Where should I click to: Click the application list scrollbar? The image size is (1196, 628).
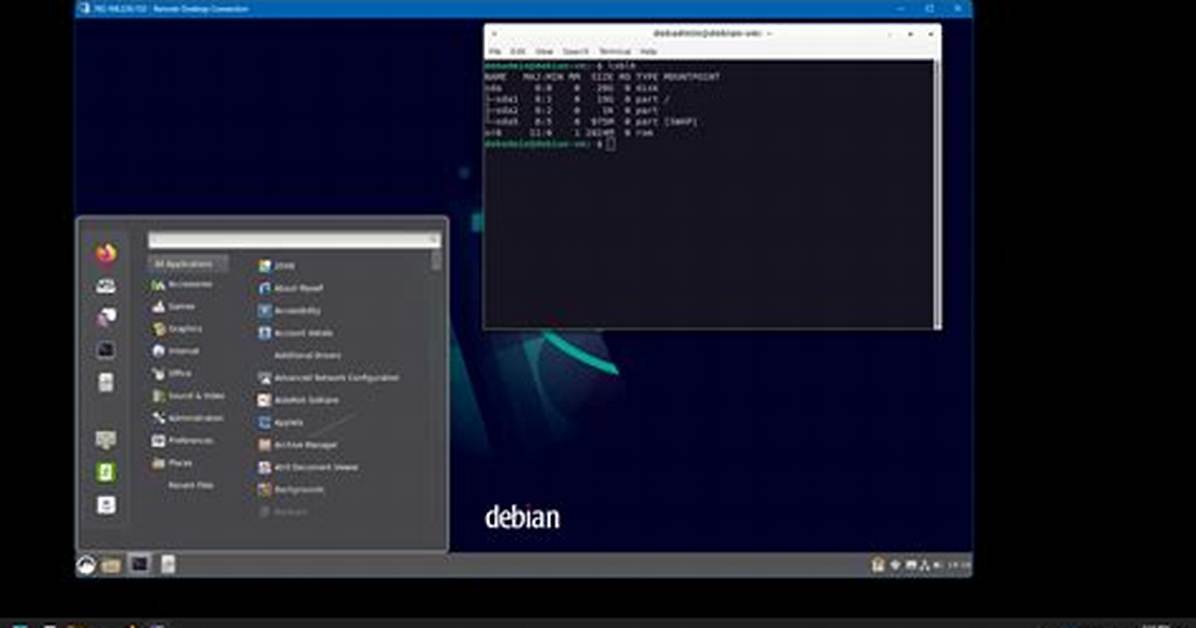click(436, 262)
